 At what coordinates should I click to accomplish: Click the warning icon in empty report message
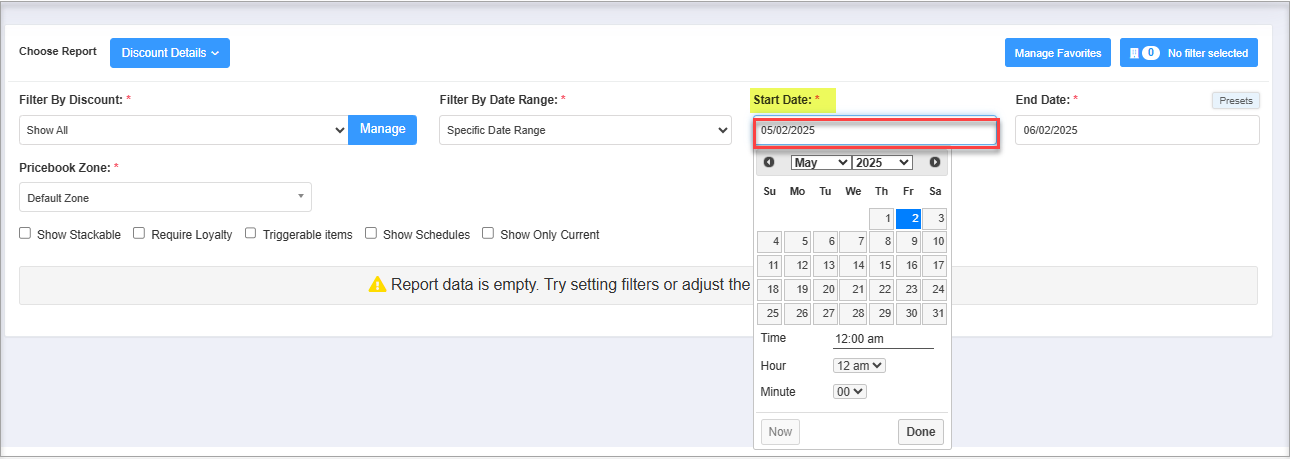point(377,284)
